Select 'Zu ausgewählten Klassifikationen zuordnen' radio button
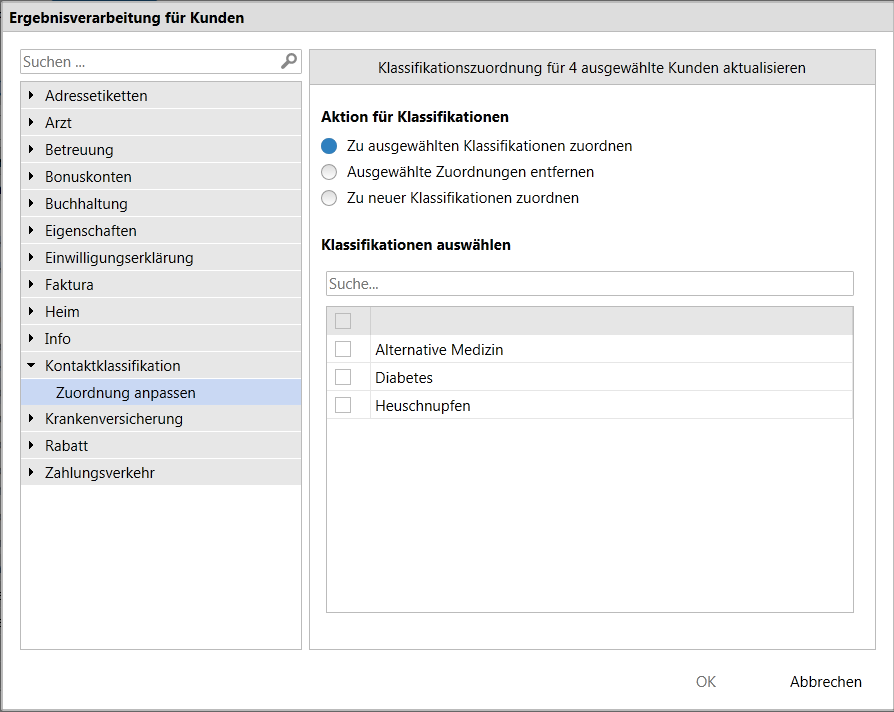Screen dimensions: 894x712 [x=329, y=146]
